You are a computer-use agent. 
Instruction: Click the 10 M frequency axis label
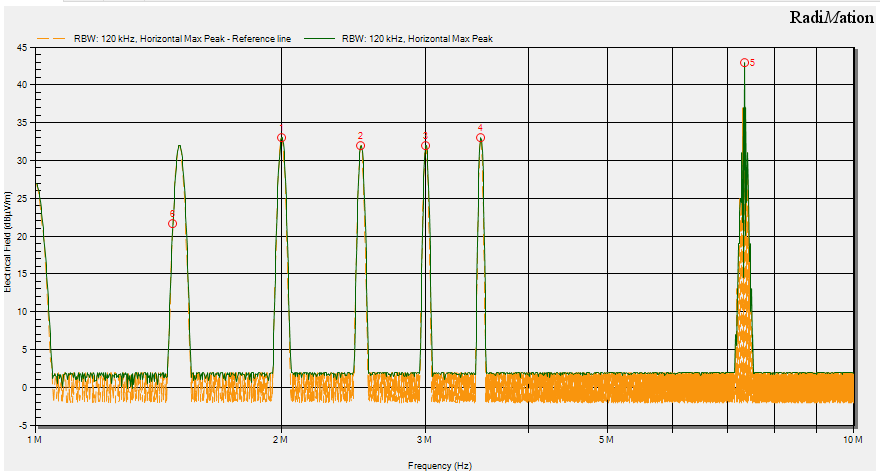click(852, 440)
